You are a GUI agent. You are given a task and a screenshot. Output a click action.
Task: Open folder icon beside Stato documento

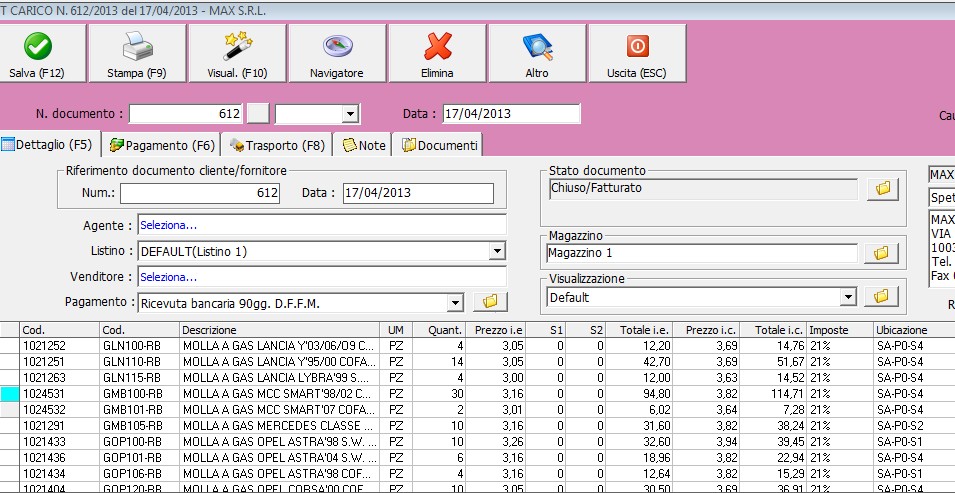[883, 189]
